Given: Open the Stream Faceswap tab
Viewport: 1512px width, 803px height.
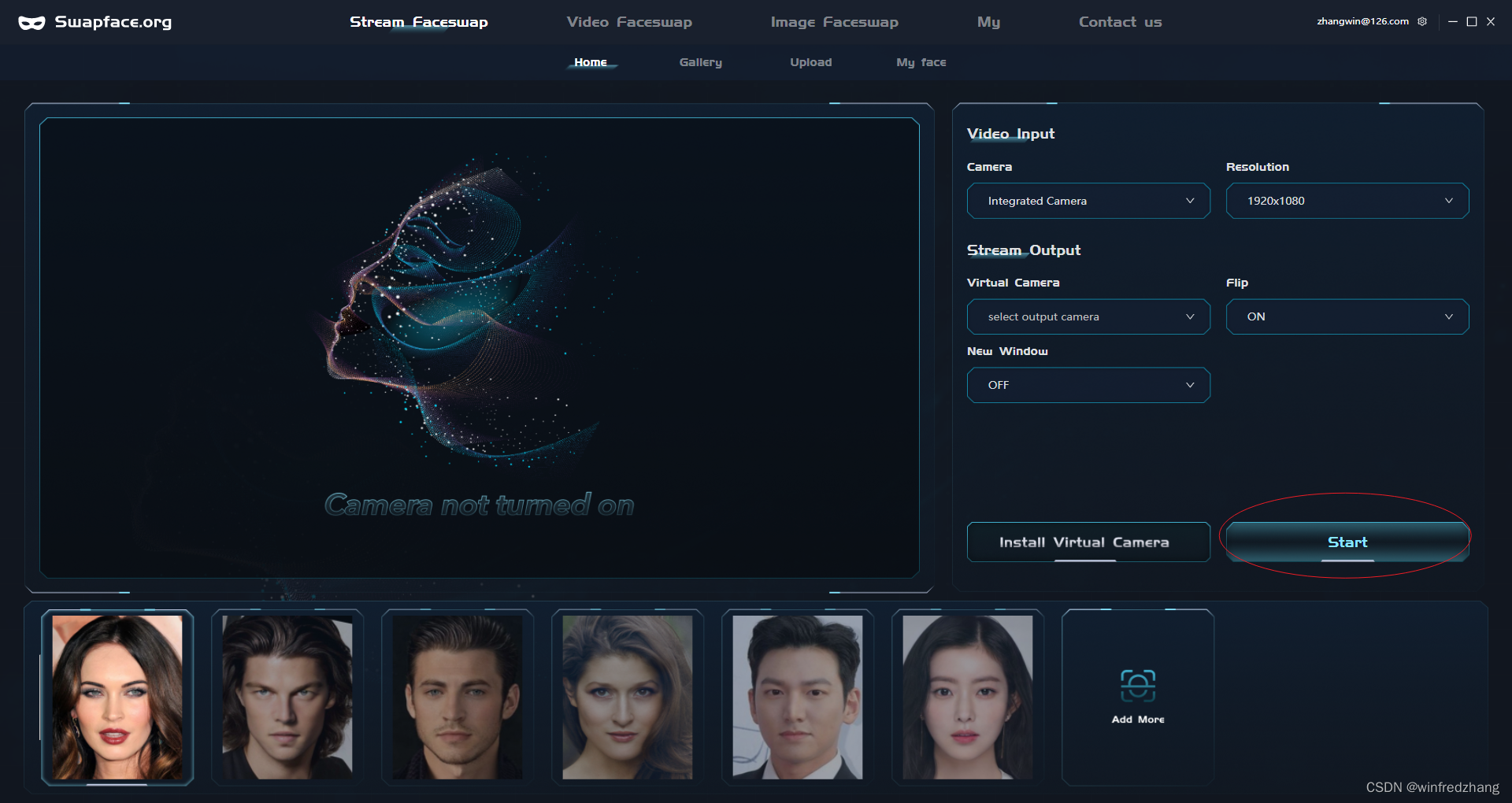Looking at the screenshot, I should [x=418, y=22].
